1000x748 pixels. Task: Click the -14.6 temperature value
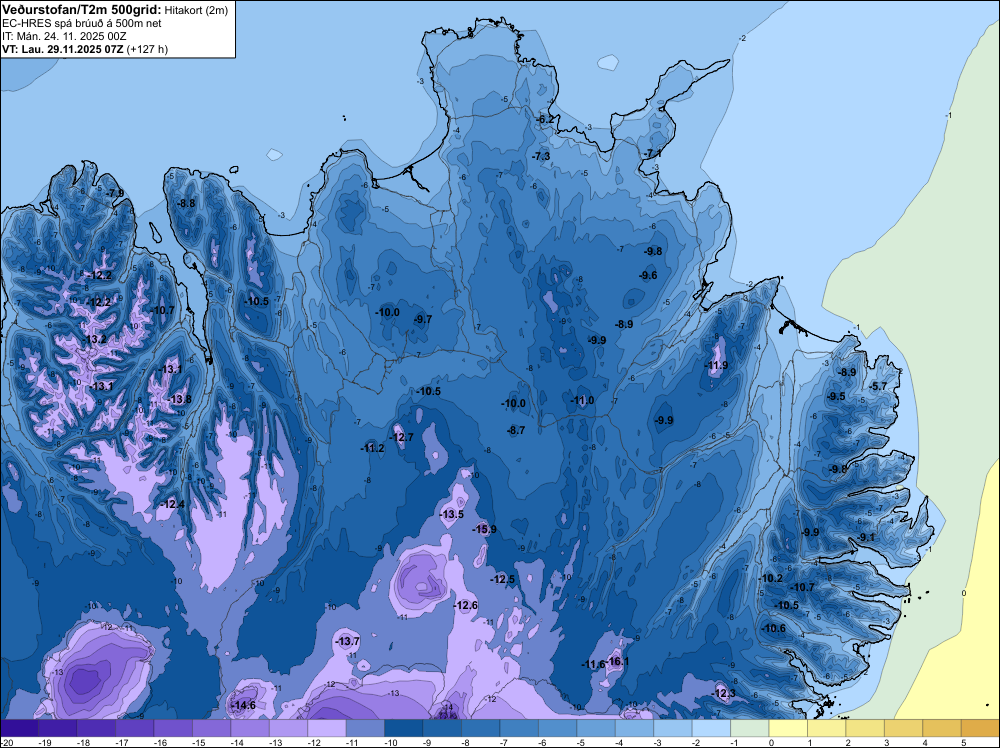(x=243, y=705)
